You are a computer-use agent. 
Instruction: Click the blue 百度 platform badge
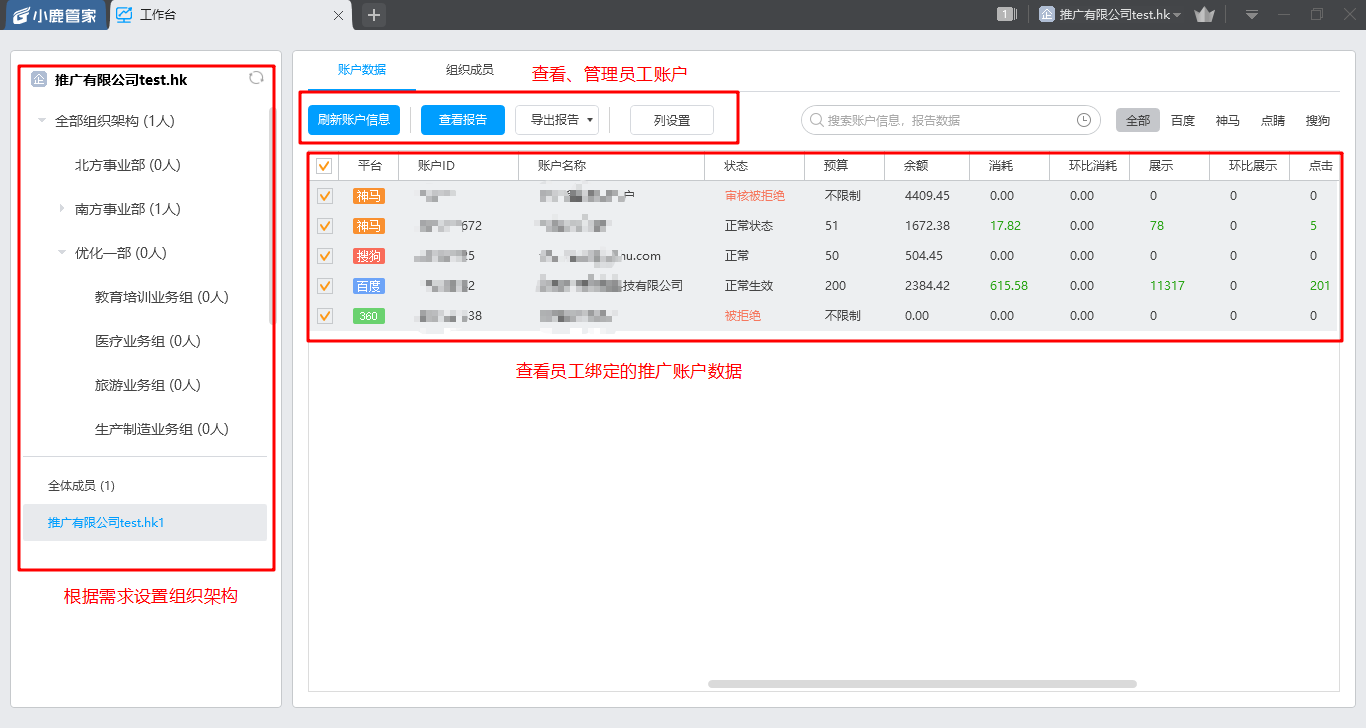pos(369,286)
